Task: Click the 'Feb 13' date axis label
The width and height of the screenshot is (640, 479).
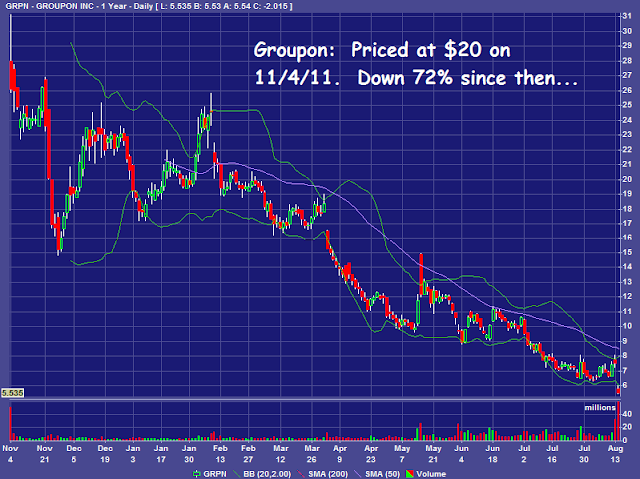Action: (220, 454)
